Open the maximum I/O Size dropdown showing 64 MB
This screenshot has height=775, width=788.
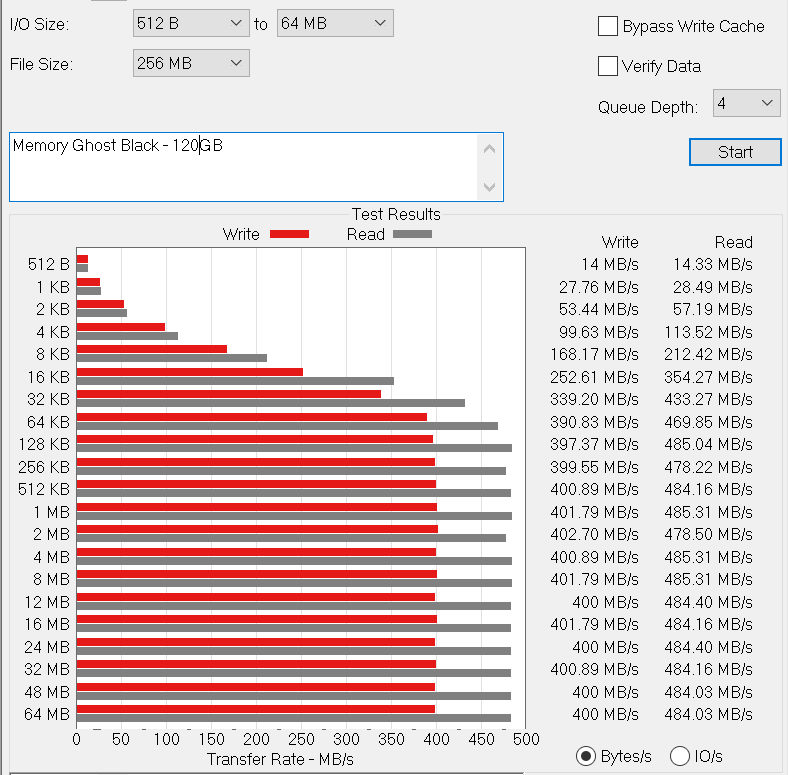pos(335,23)
